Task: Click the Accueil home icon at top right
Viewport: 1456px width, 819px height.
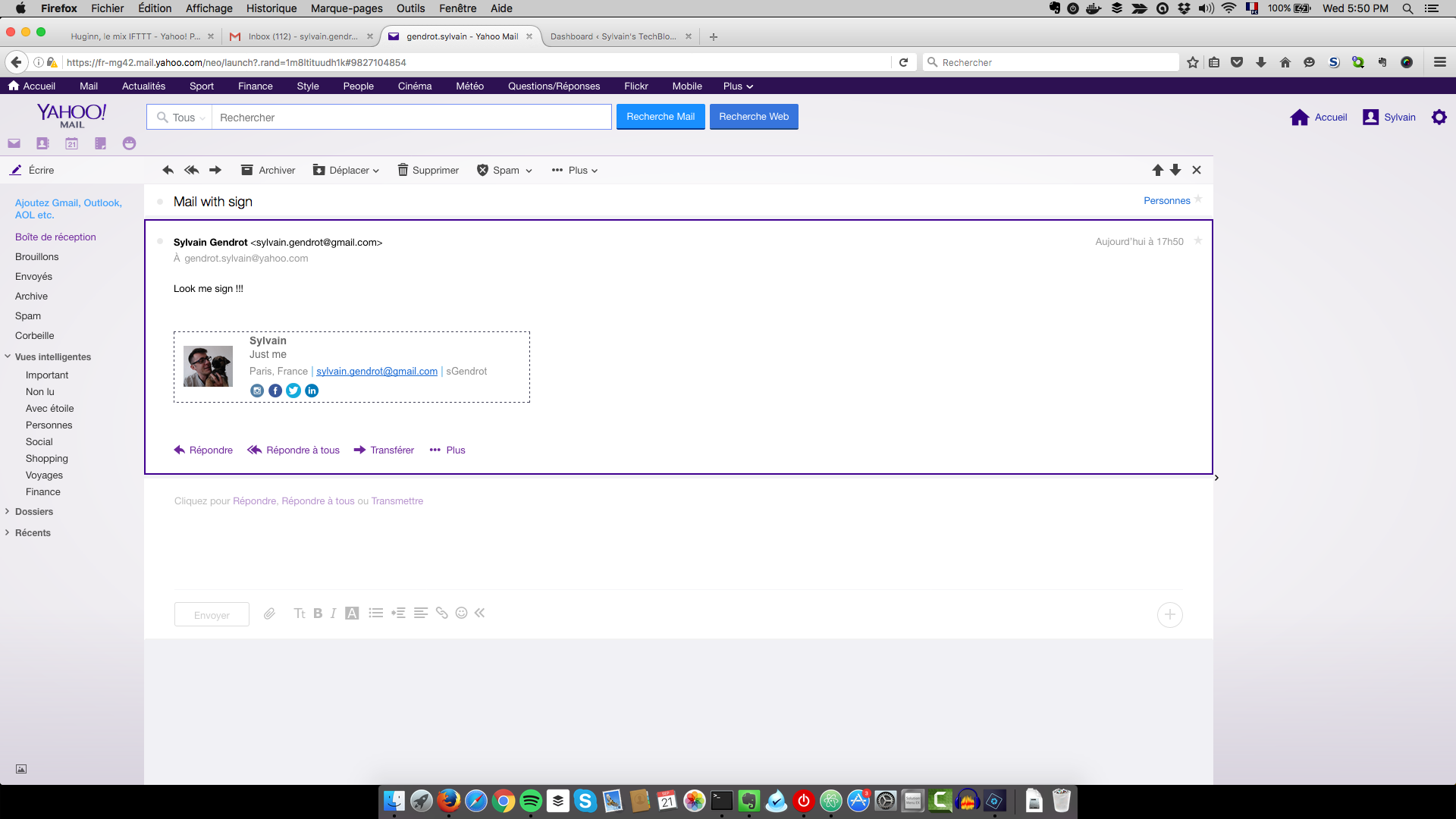Action: coord(1300,117)
